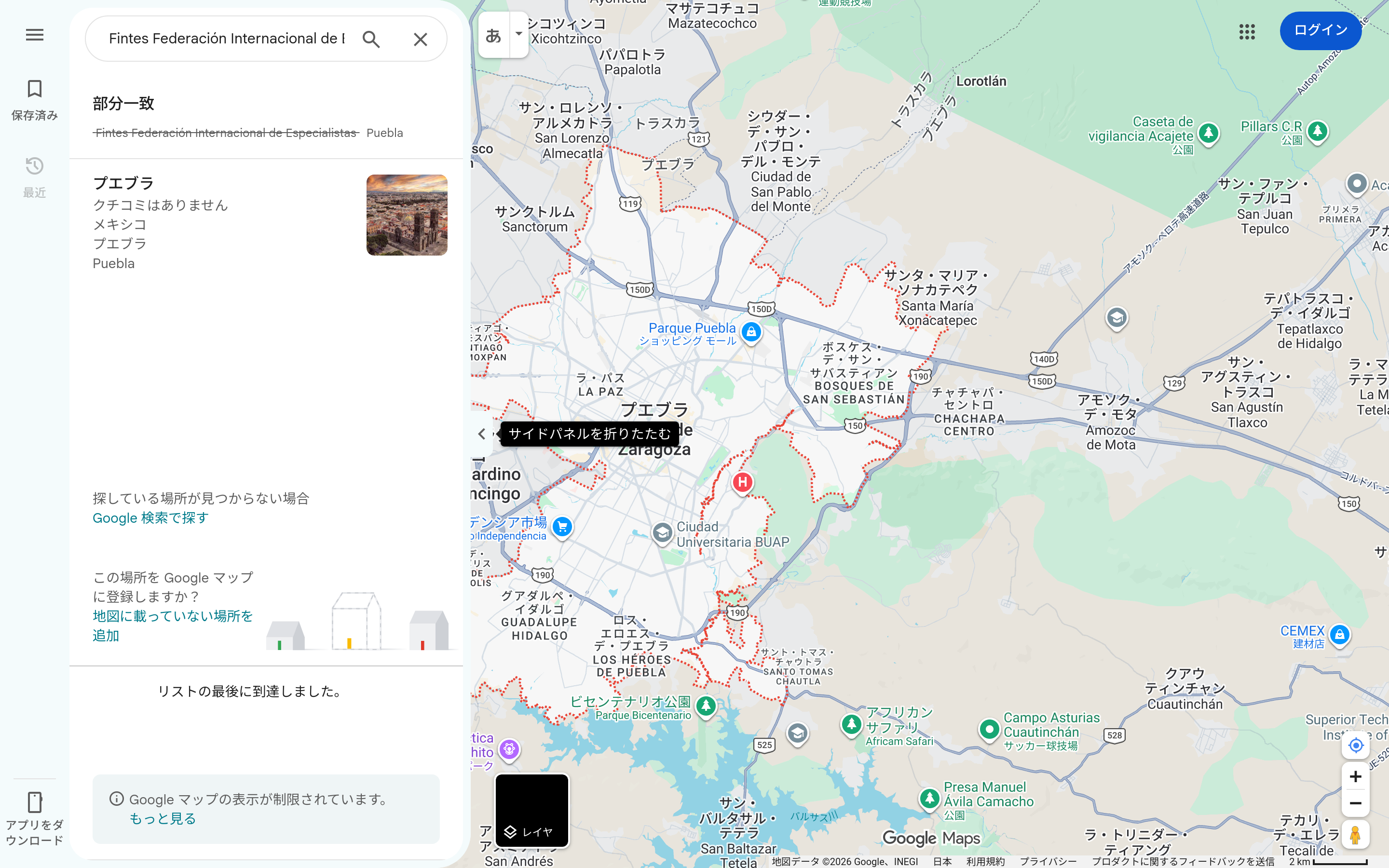1389x868 pixels.
Task: Open the プエブラ result photo thumbnail
Action: [x=407, y=215]
